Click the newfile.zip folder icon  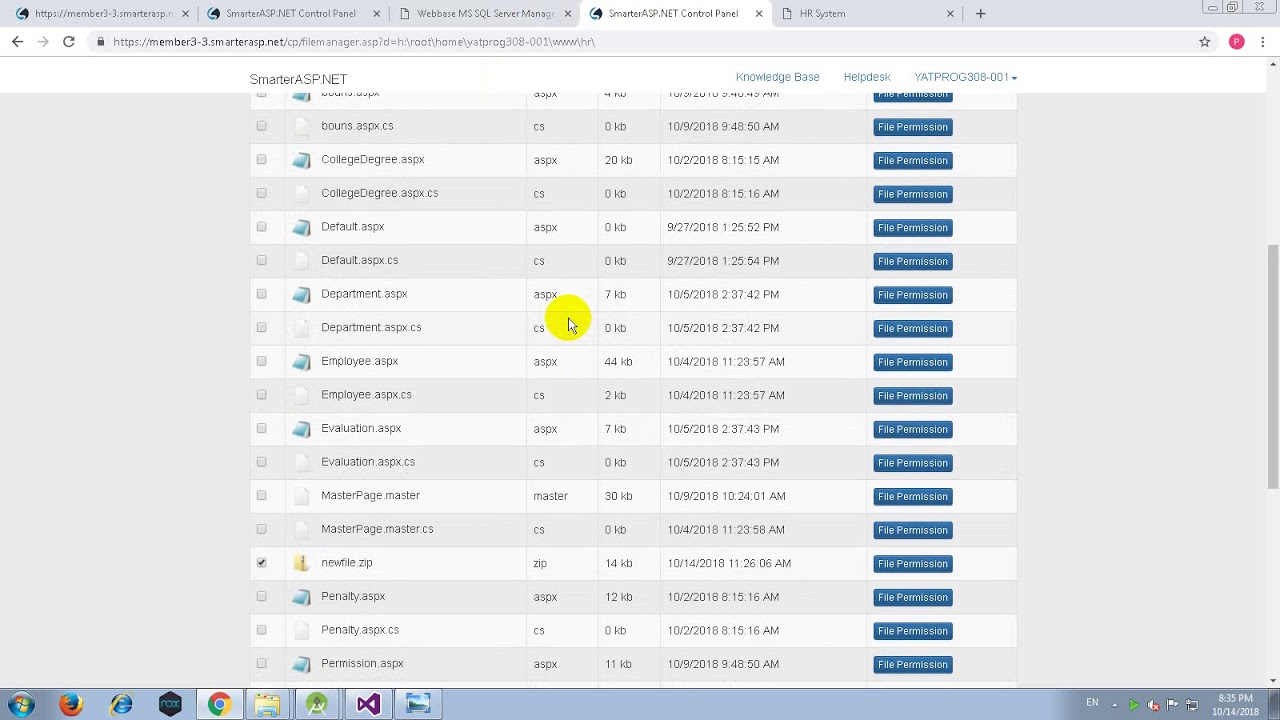pyautogui.click(x=301, y=563)
